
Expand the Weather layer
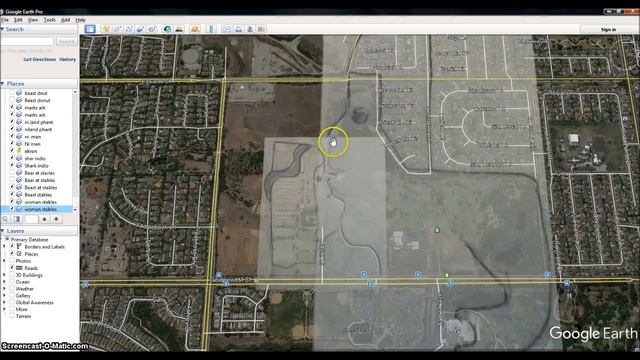(x=4, y=289)
